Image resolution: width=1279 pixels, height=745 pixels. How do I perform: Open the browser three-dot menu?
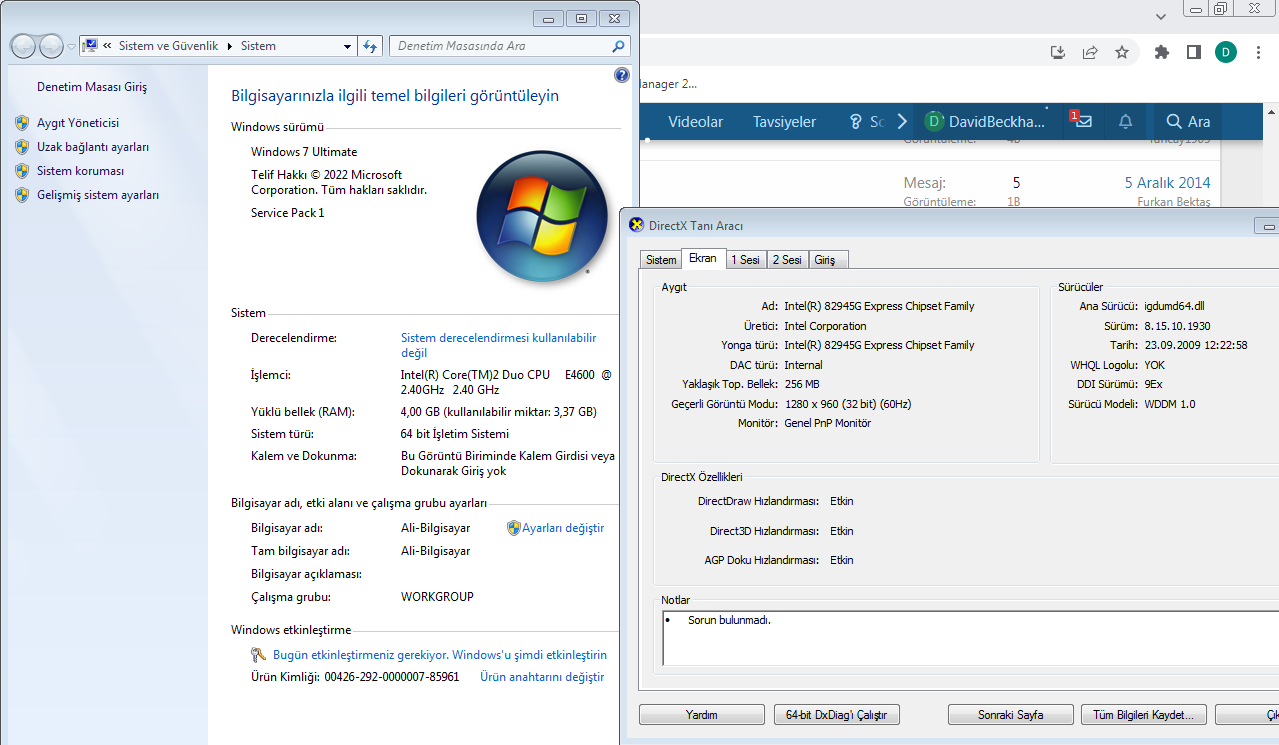click(x=1259, y=52)
